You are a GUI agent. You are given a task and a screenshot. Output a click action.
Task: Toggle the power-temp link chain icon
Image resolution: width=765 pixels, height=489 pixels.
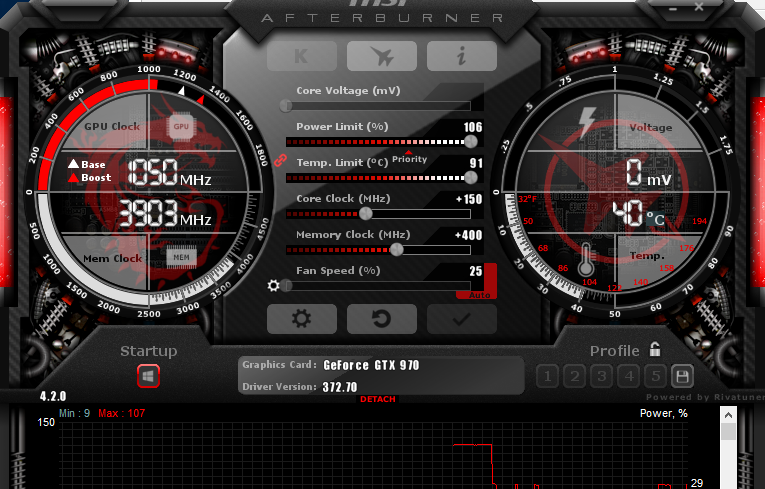280,160
